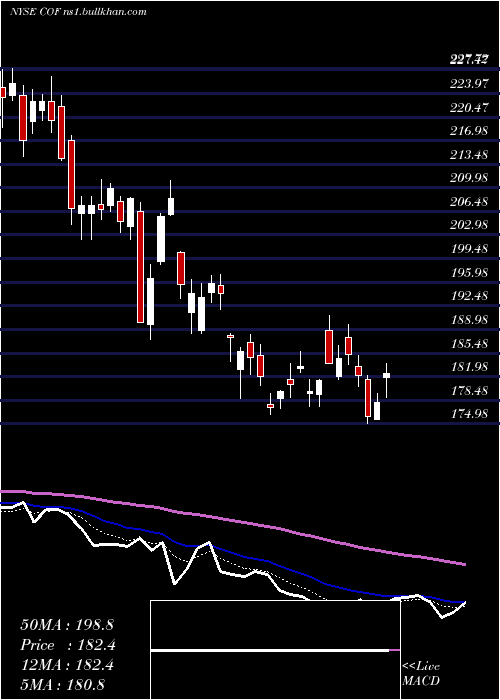Click the 12MA : 182.4 readout
Viewport: 500px width, 700px height.
tap(67, 665)
